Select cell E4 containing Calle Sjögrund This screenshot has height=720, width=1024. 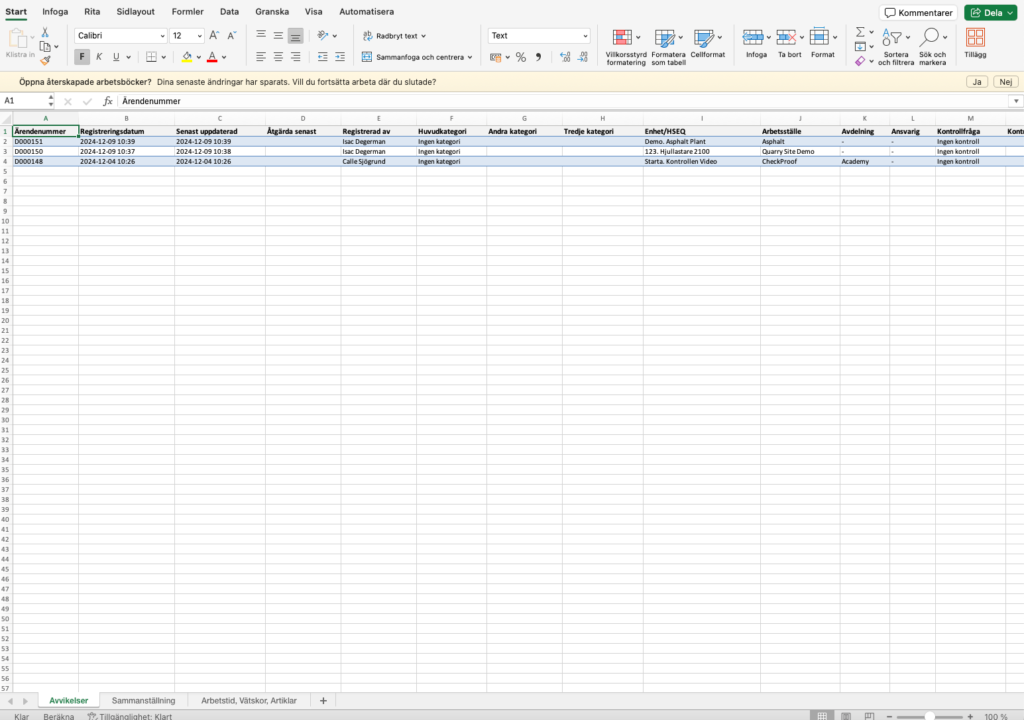pos(378,161)
